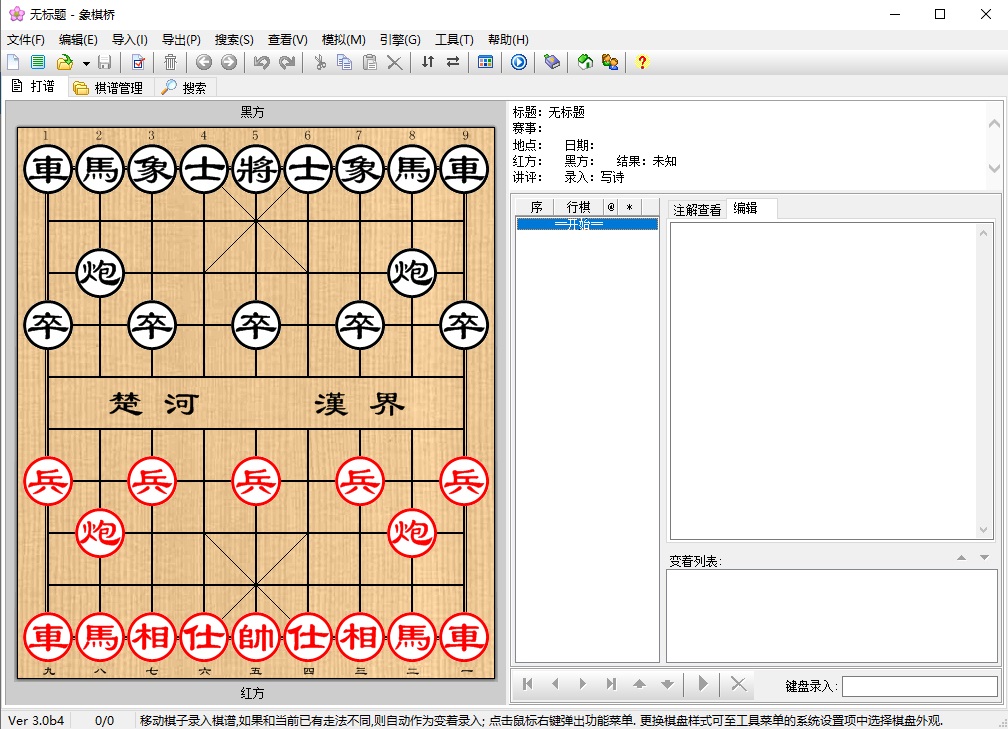Expand the open file dropdown arrow
1008x729 pixels.
point(86,62)
